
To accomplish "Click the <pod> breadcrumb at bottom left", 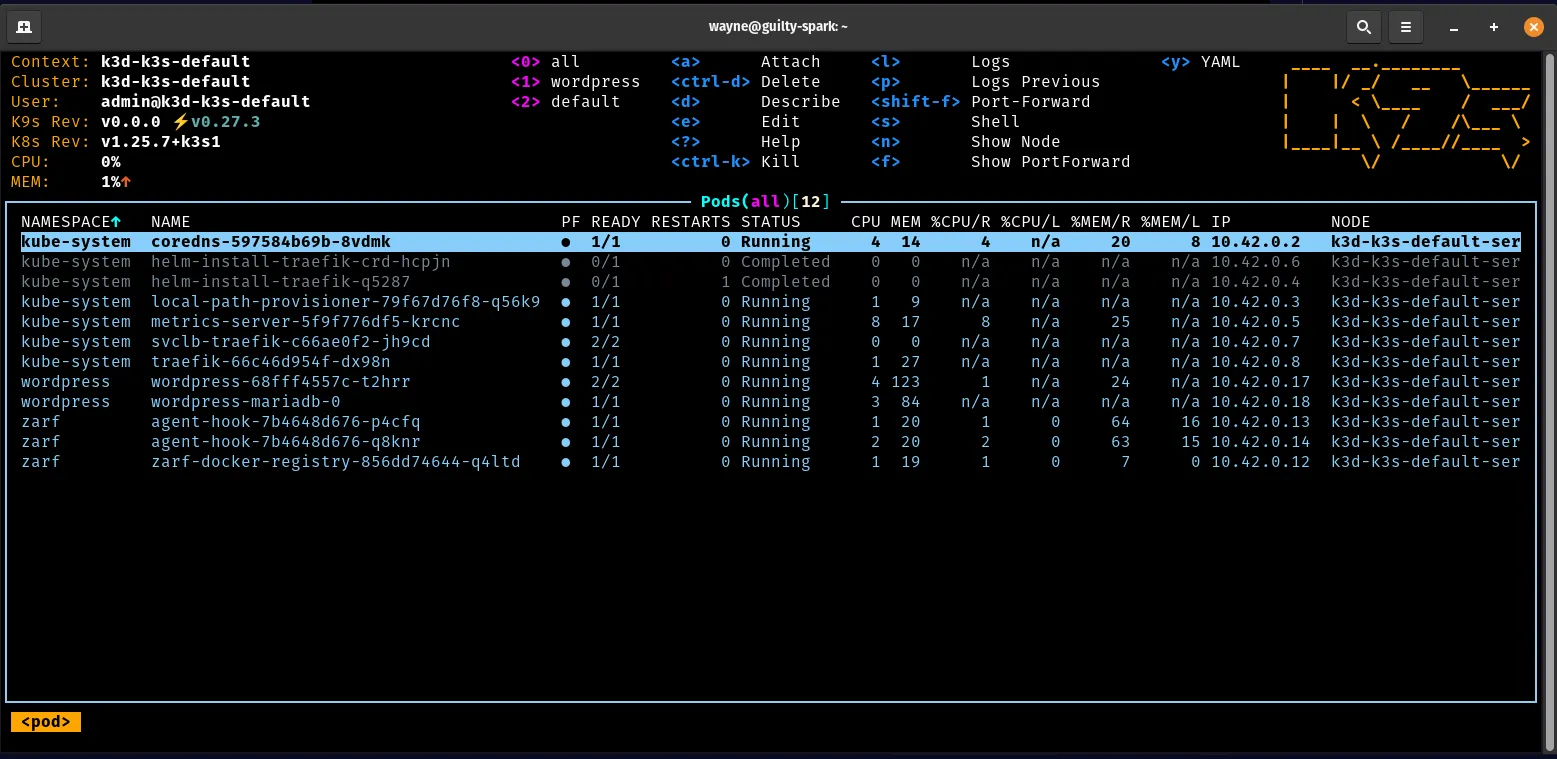I will coord(45,721).
